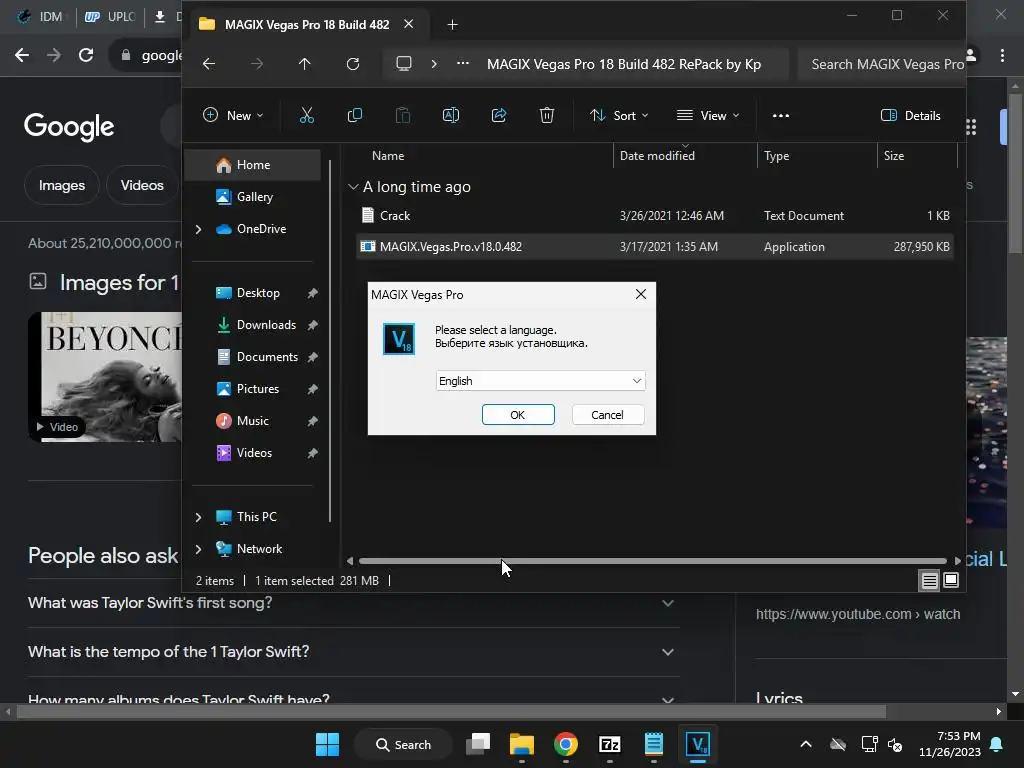Refresh the Explorer folder view
Screen dimensions: 1024x768
point(353,64)
